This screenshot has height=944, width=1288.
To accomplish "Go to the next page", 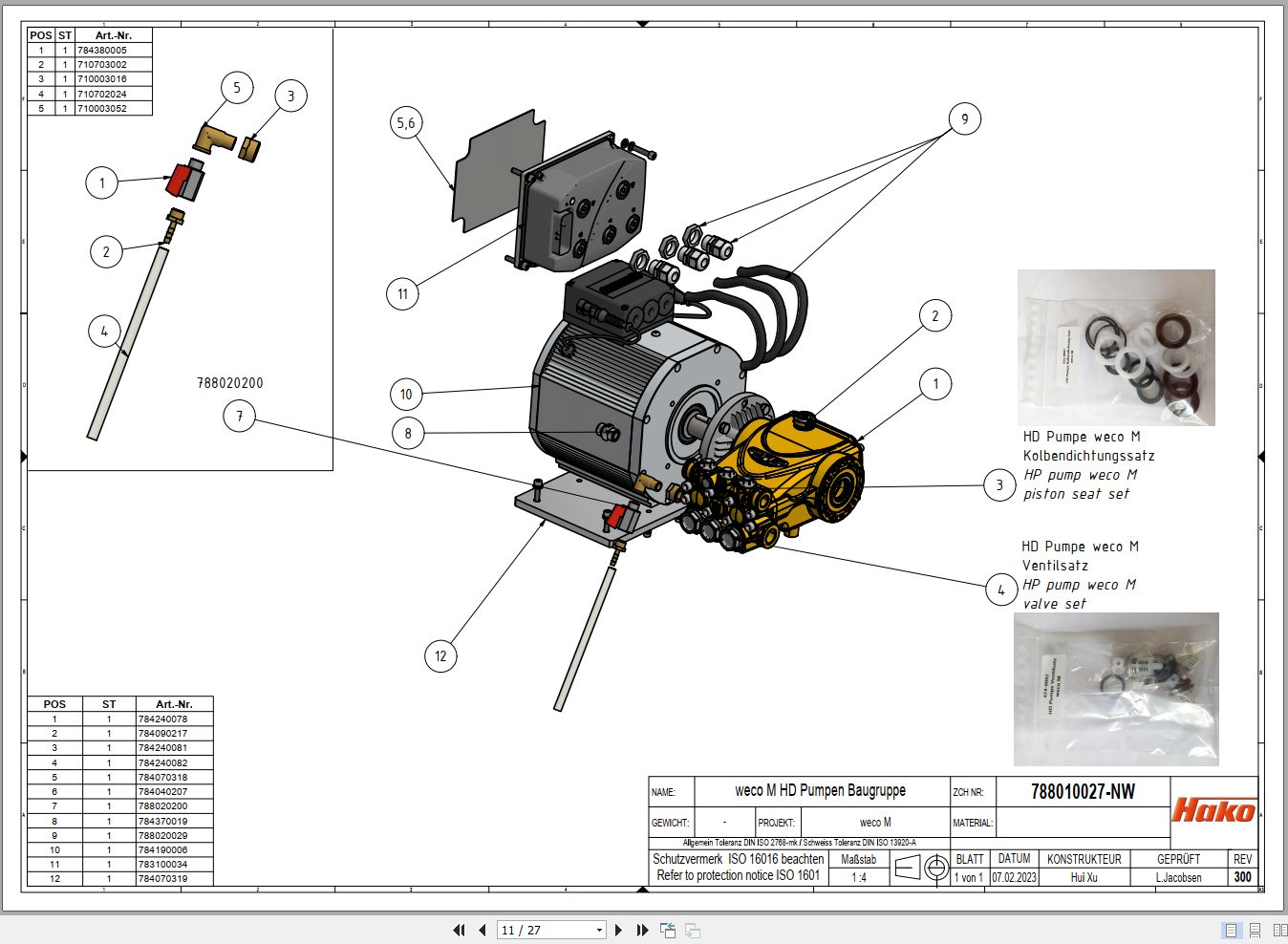I will [x=619, y=930].
